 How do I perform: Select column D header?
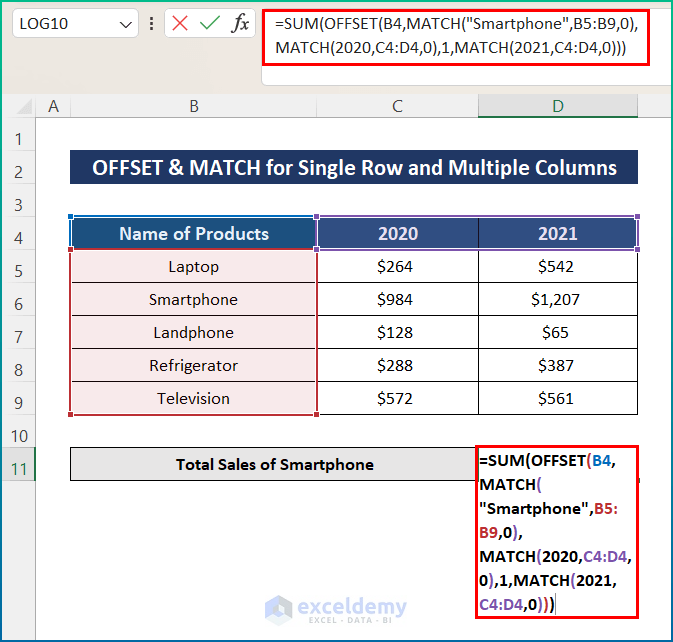coord(558,106)
